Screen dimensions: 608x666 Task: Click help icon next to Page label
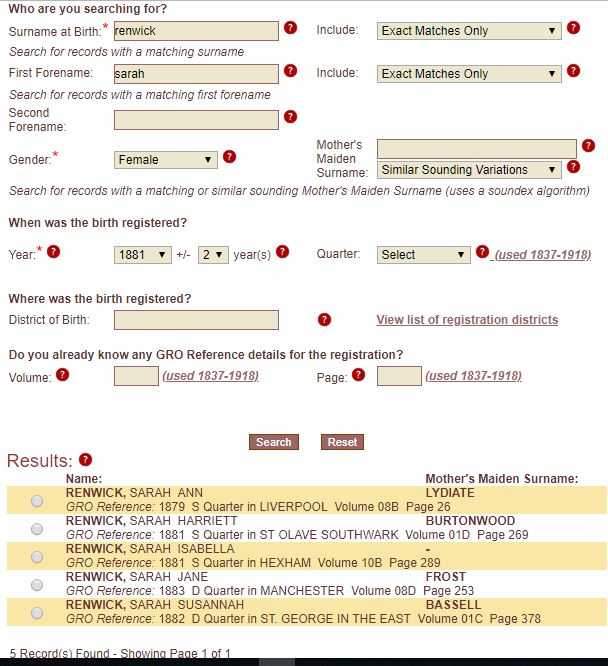coord(358,375)
